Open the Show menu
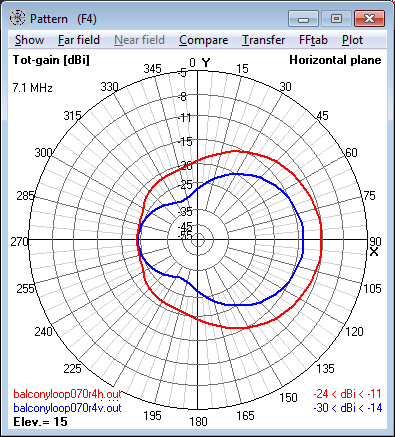 [29, 40]
